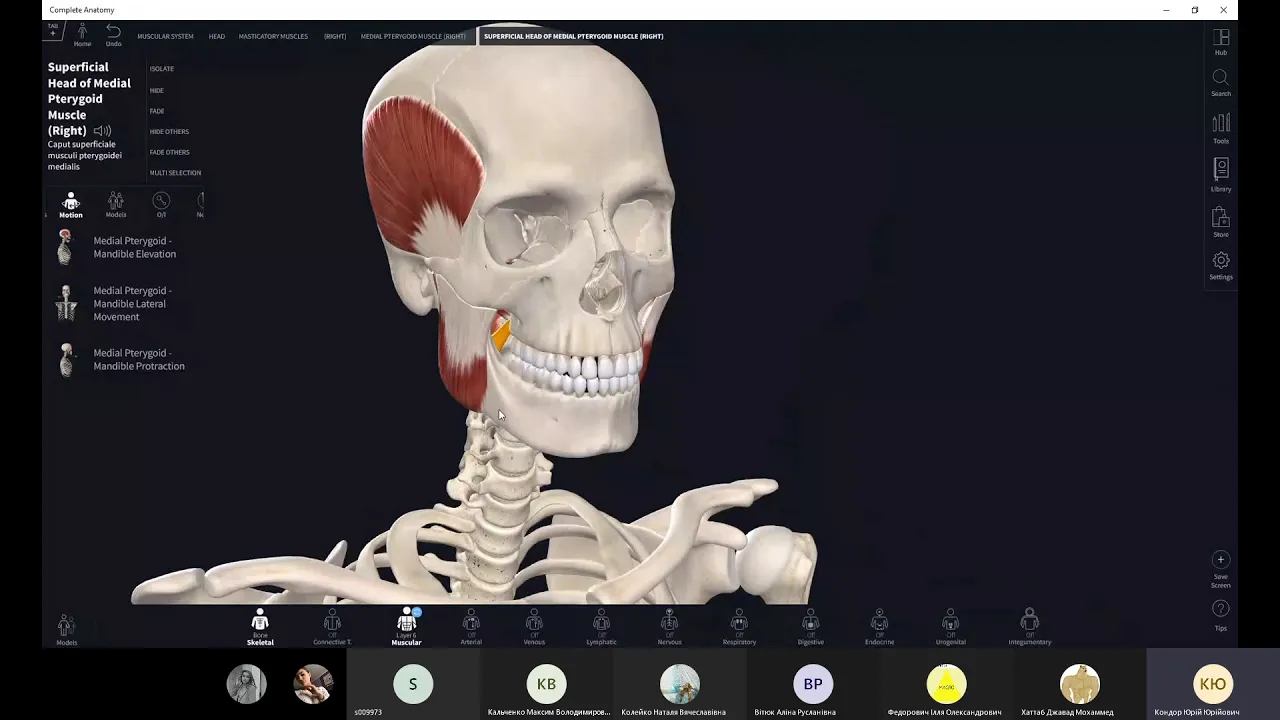
Task: Toggle the Endocrine system layer
Action: point(879,627)
